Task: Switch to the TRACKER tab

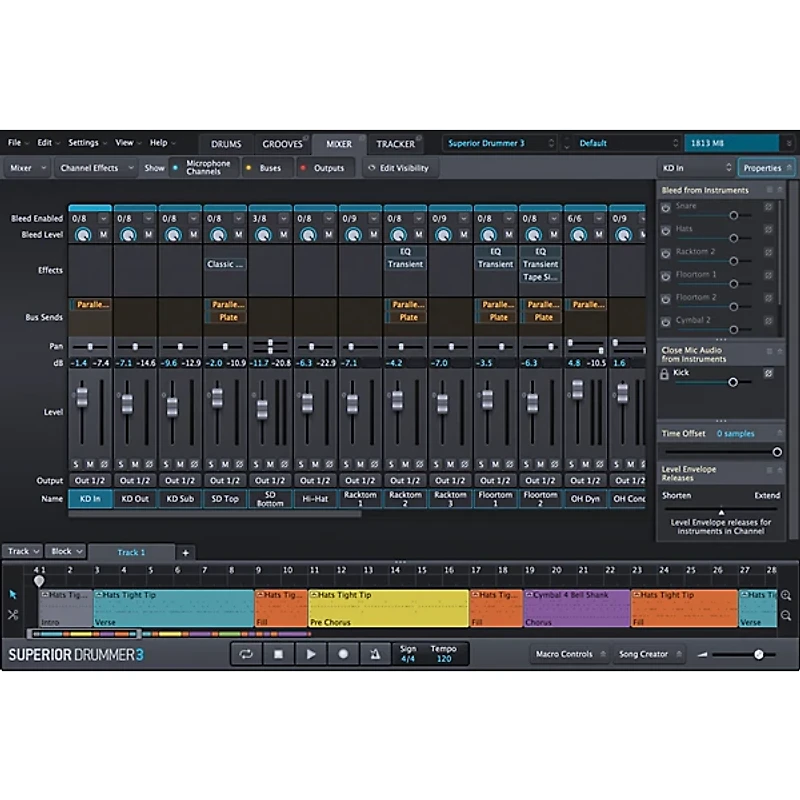Action: [396, 143]
